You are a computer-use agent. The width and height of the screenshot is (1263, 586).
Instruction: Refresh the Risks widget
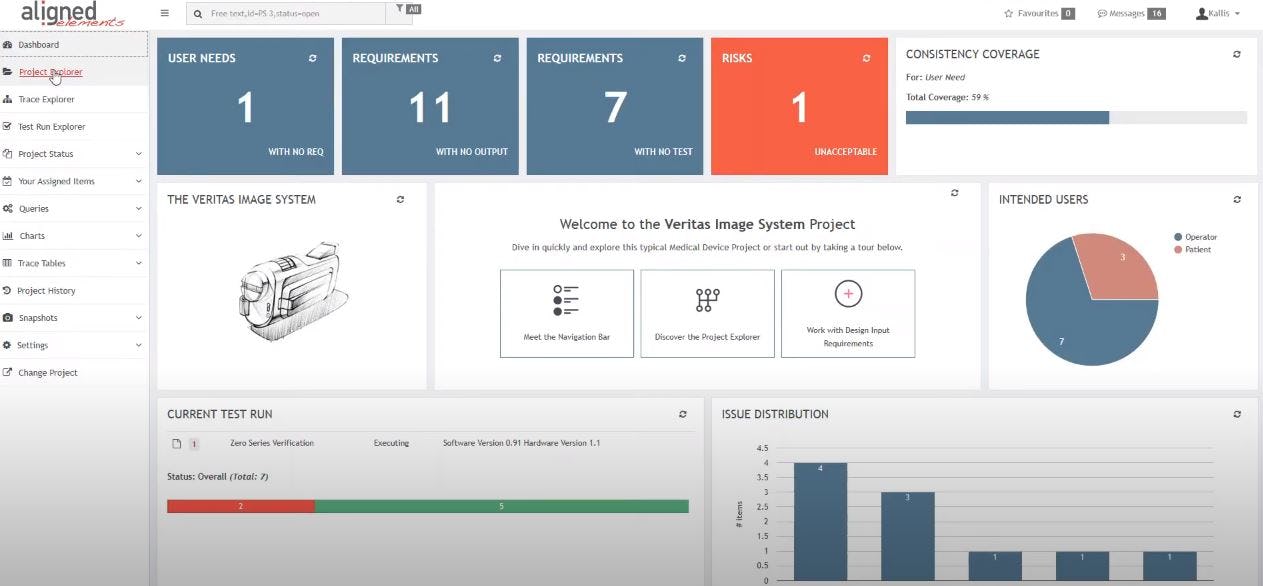pos(866,58)
